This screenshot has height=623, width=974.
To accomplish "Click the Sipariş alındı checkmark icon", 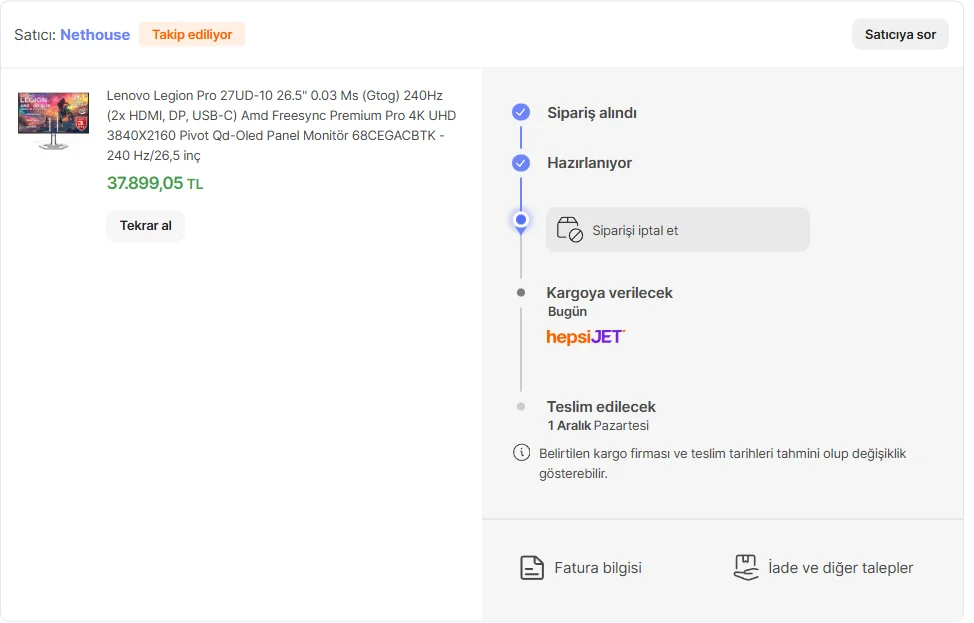I will click(x=521, y=112).
